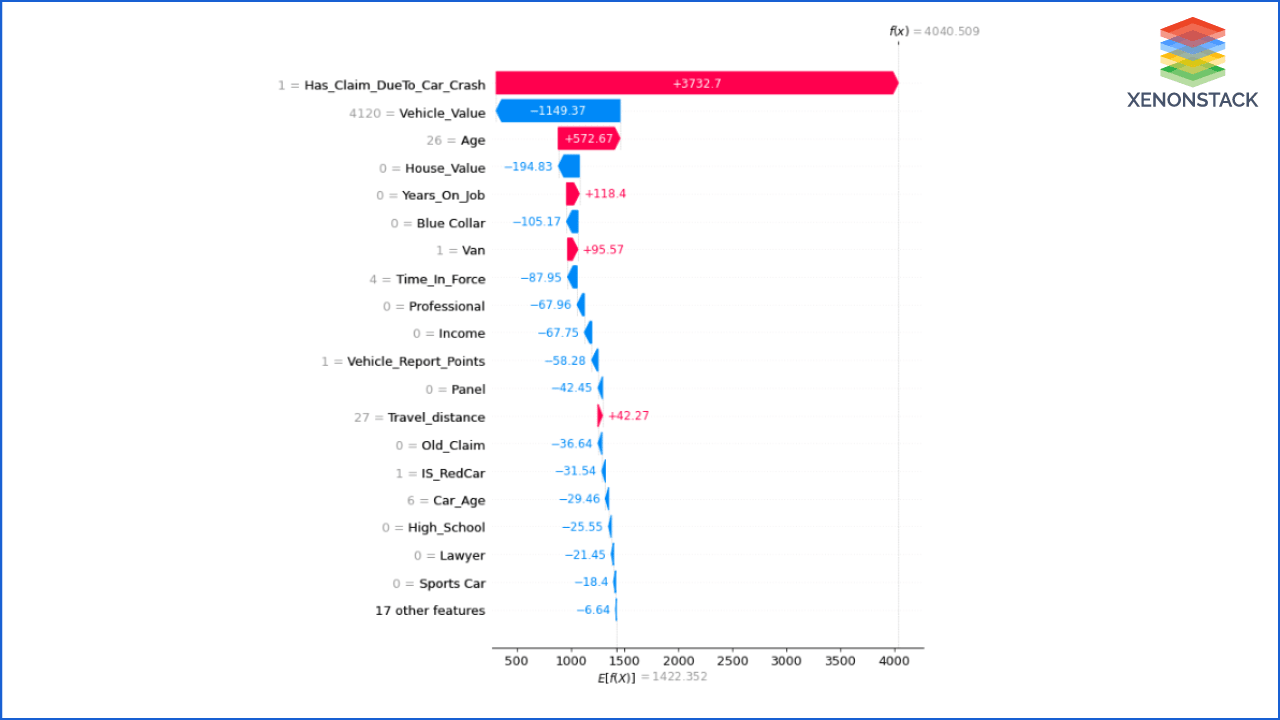Click the 4000 x-axis tick label
Screen dimensions: 1280x720
[x=894, y=661]
